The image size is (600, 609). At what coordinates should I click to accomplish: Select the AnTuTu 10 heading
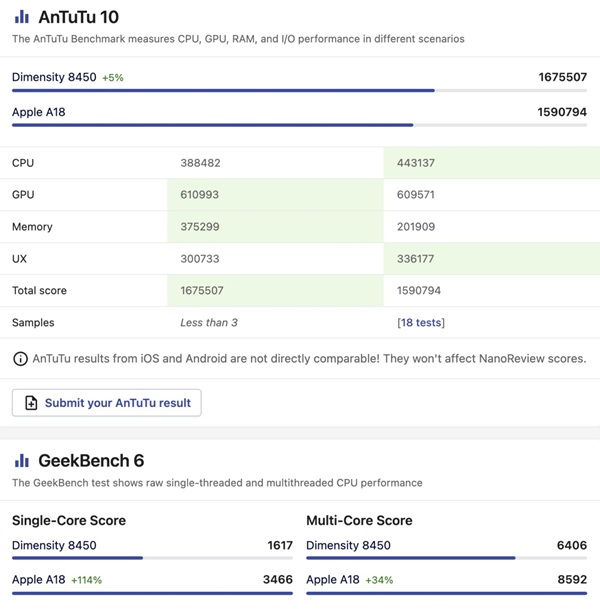pyautogui.click(x=78, y=17)
